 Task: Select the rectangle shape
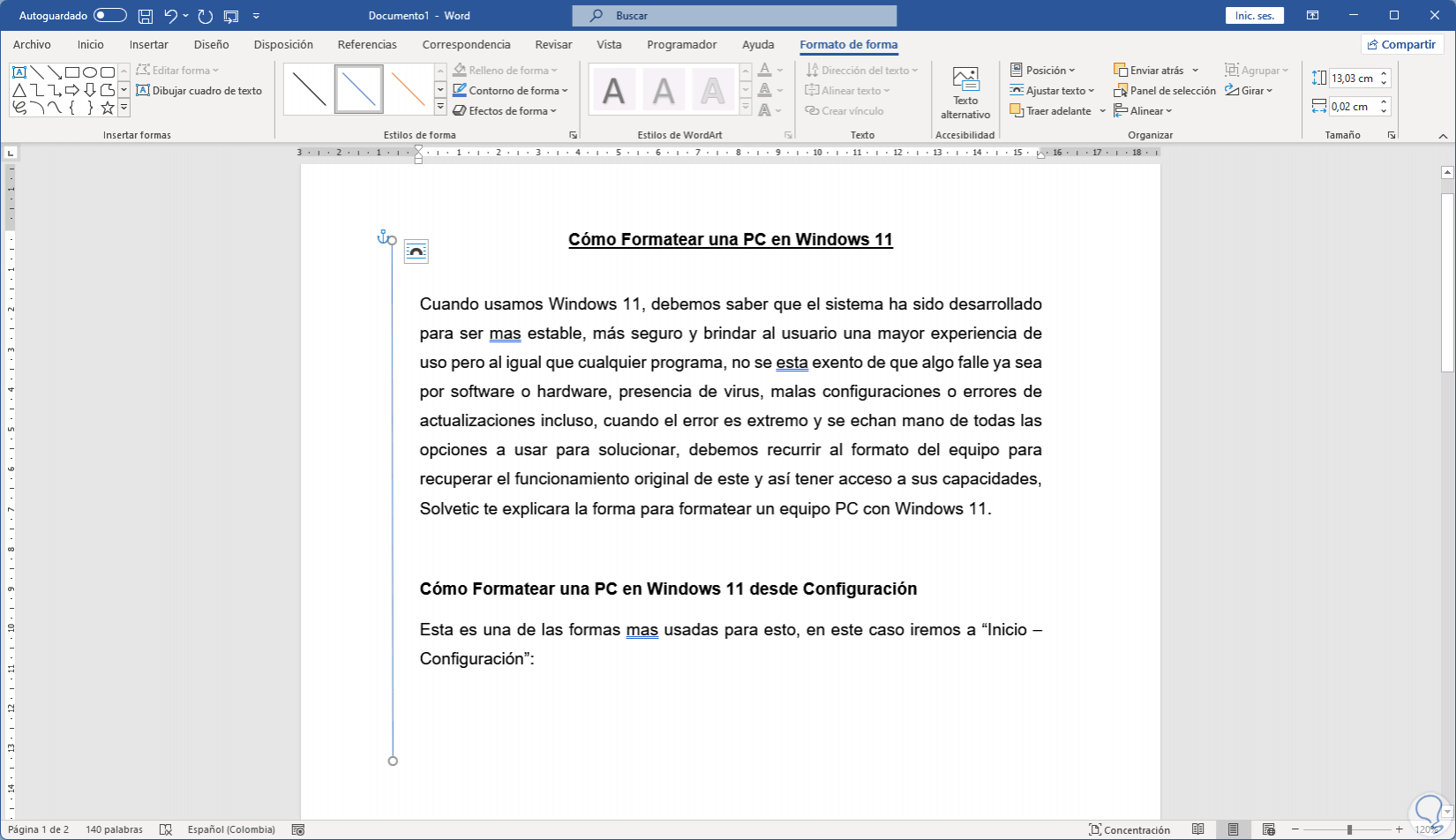pyautogui.click(x=72, y=72)
